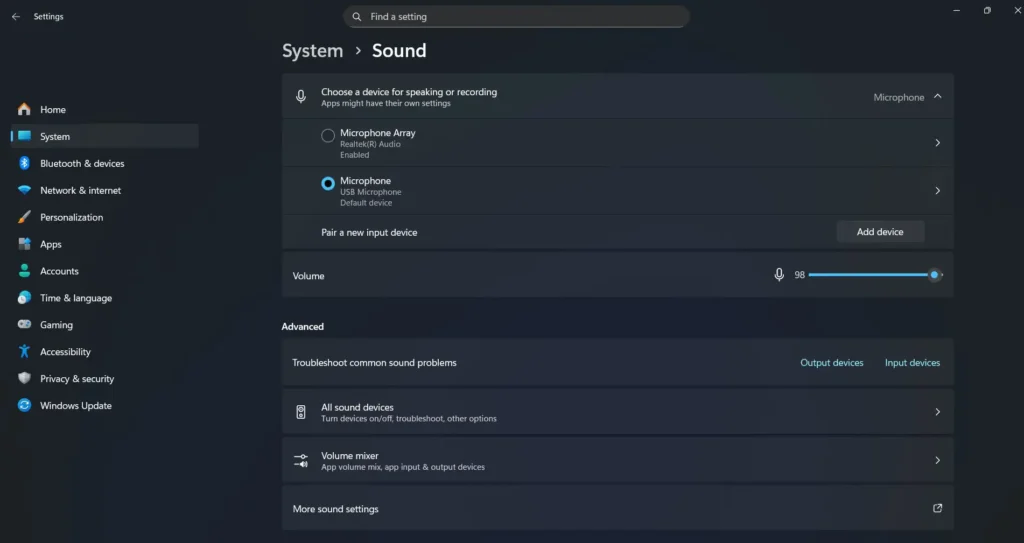The width and height of the screenshot is (1024, 543).
Task: Open the Volume mixer chevron
Action: [937, 461]
